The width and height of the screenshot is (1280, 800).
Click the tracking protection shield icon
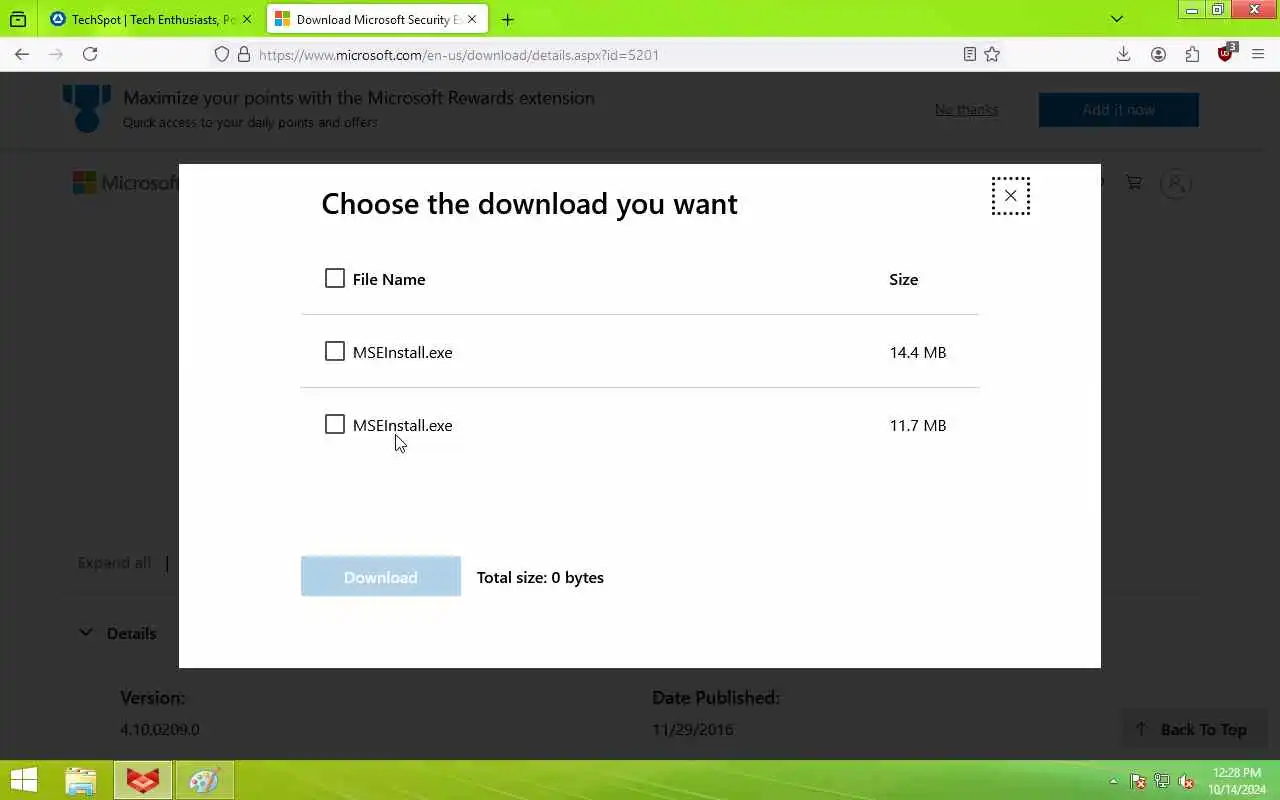[222, 55]
